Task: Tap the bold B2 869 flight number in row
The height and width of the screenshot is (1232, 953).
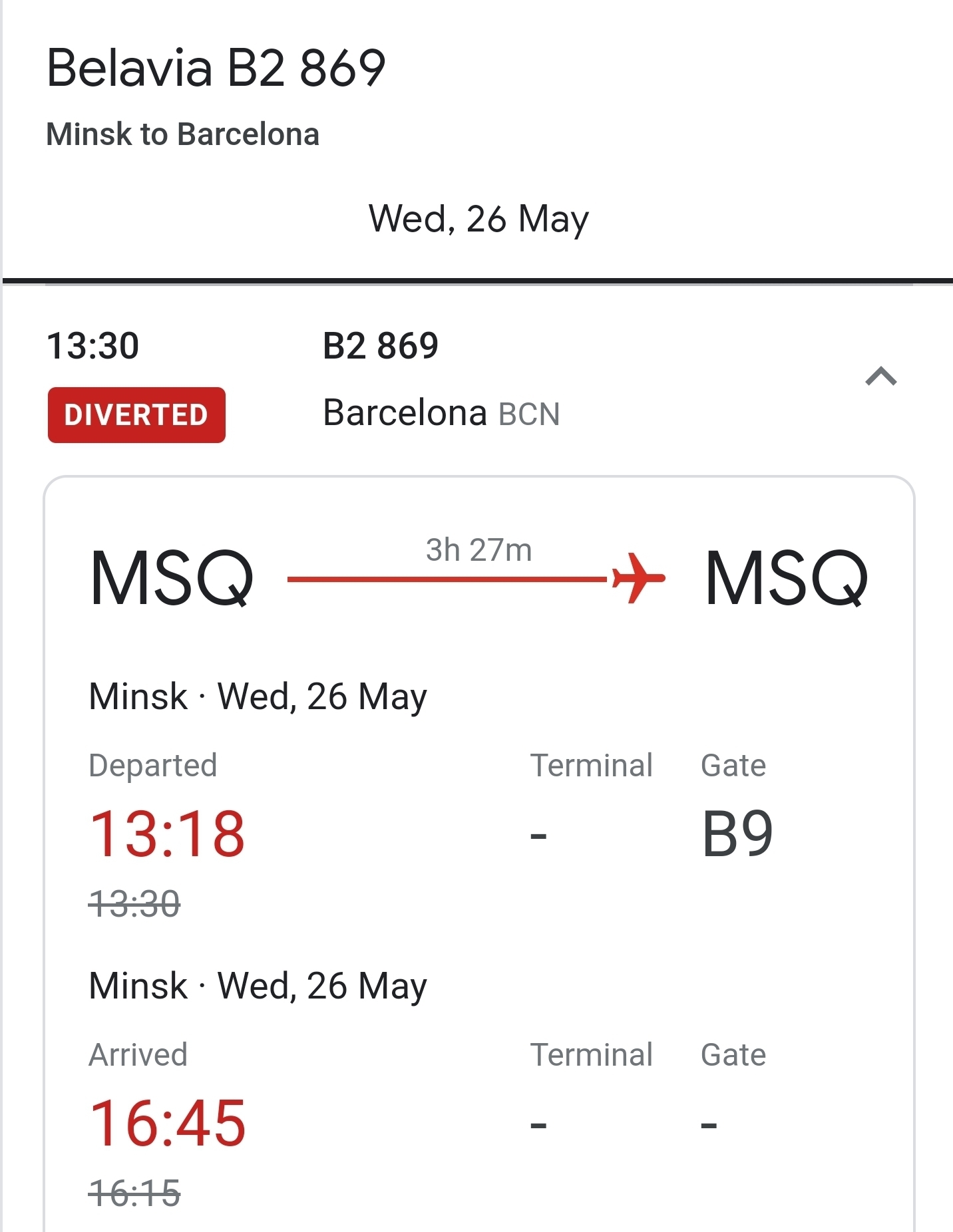Action: [x=380, y=346]
